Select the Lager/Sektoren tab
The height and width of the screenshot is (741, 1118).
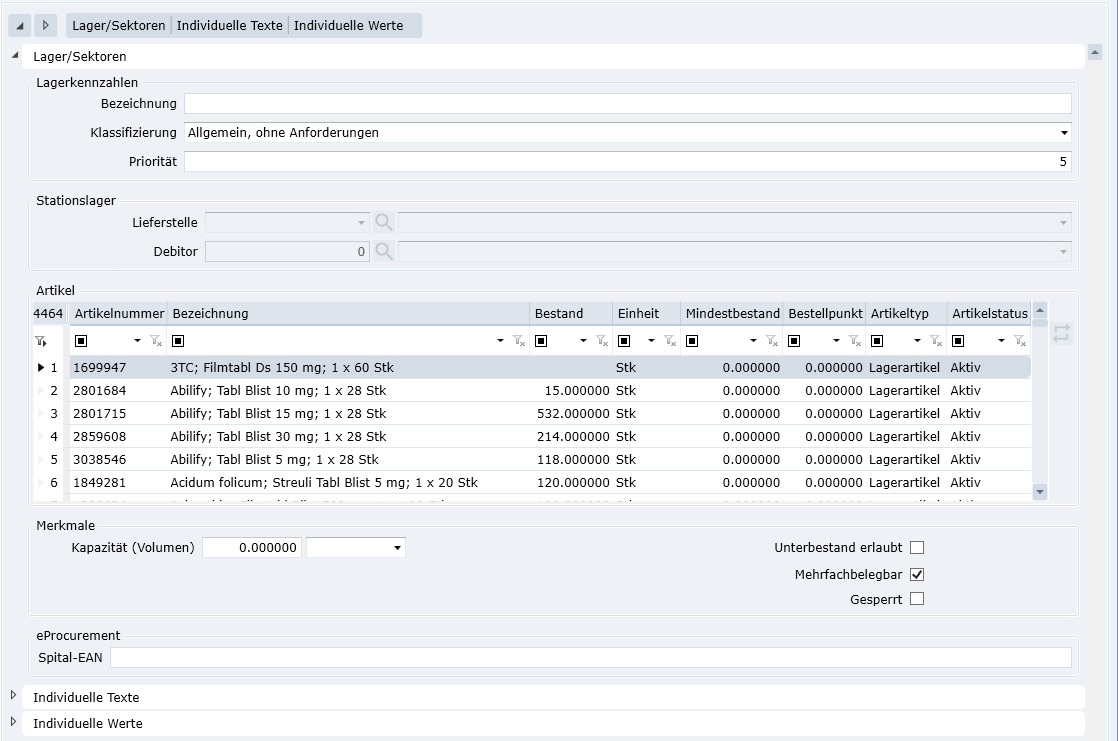click(118, 25)
